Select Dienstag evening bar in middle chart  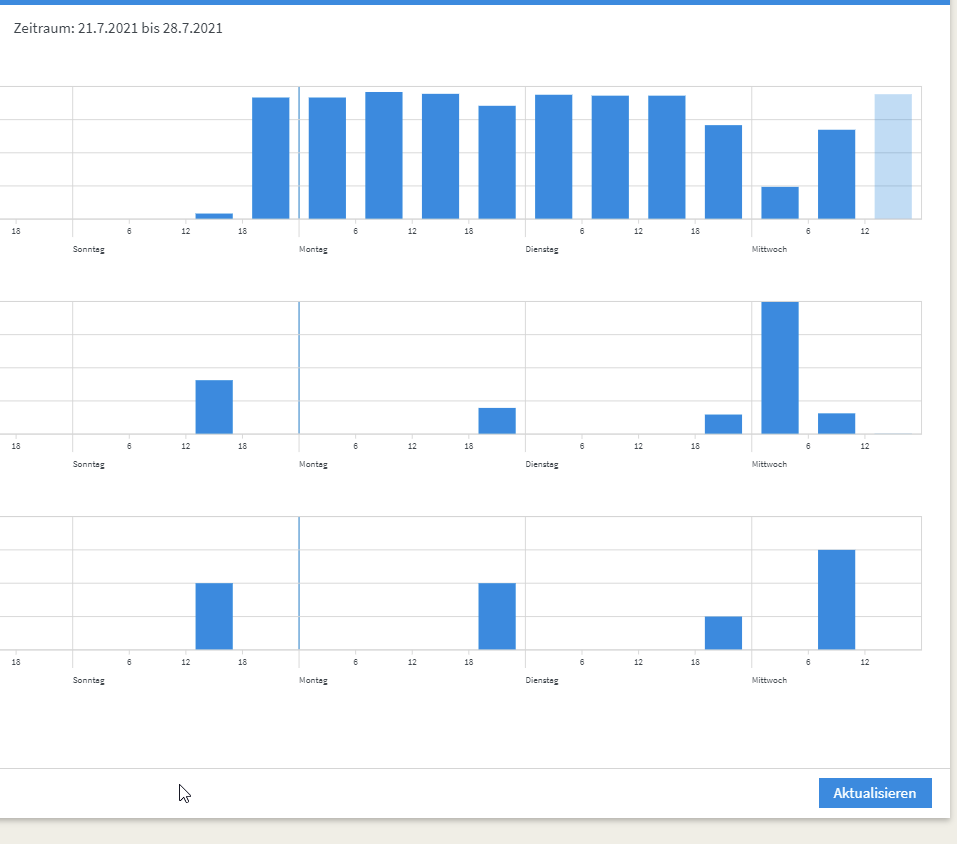[723, 424]
